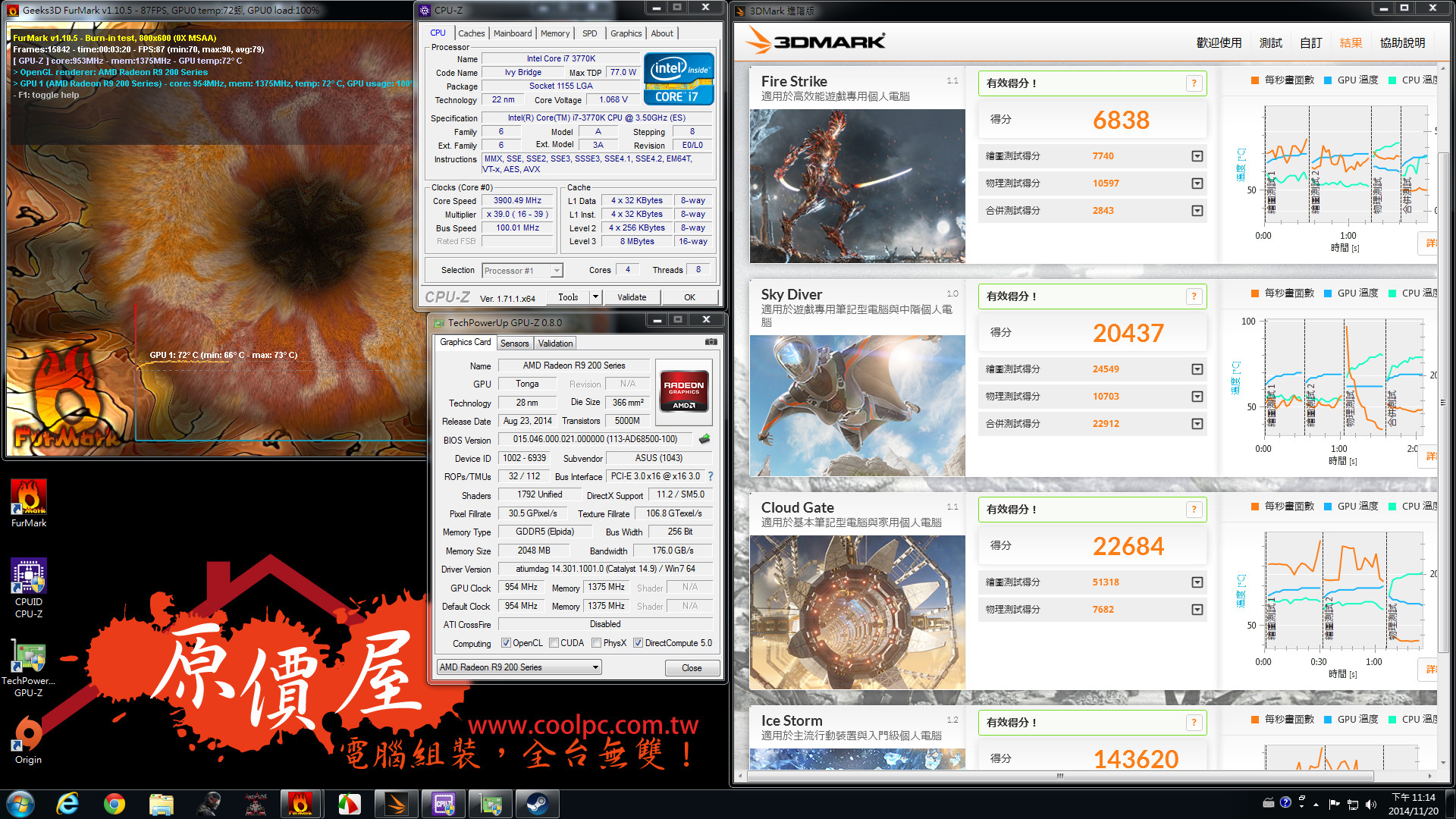
Task: Open the CPUID CPU-Z desktop shortcut
Action: (29, 588)
